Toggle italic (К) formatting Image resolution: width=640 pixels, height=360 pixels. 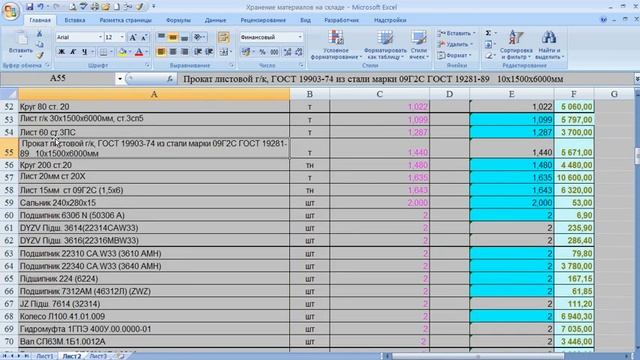73,52
